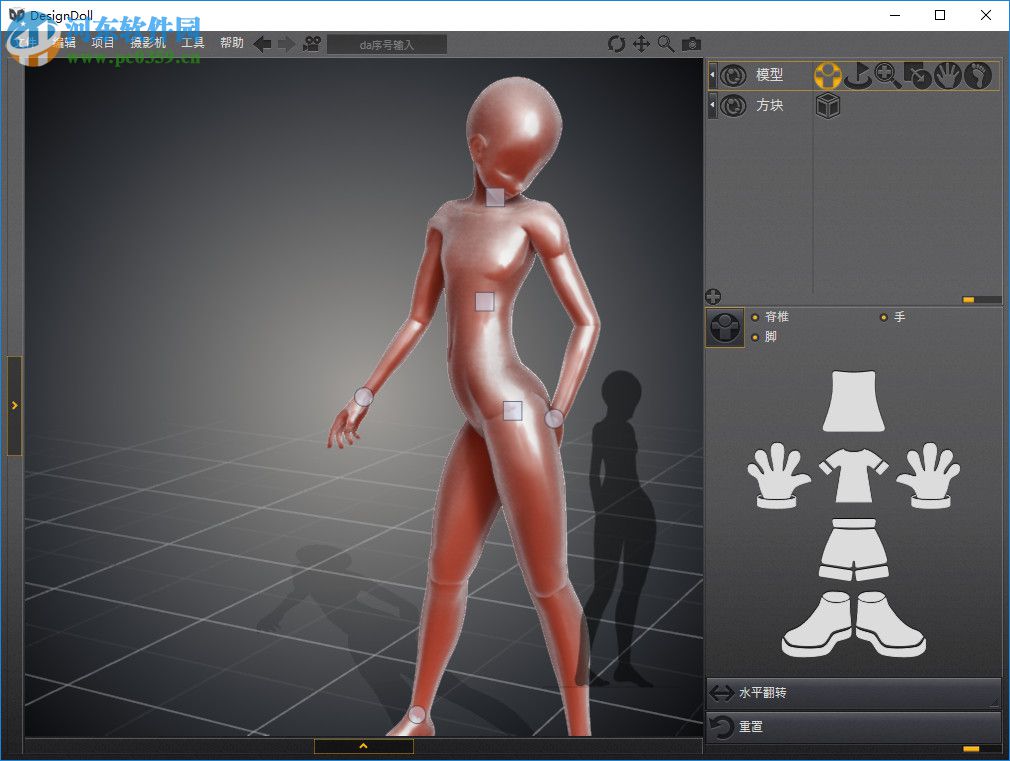Toggle the 脊椎 (spine) option
Screen dimensions: 1010x761
tap(756, 317)
